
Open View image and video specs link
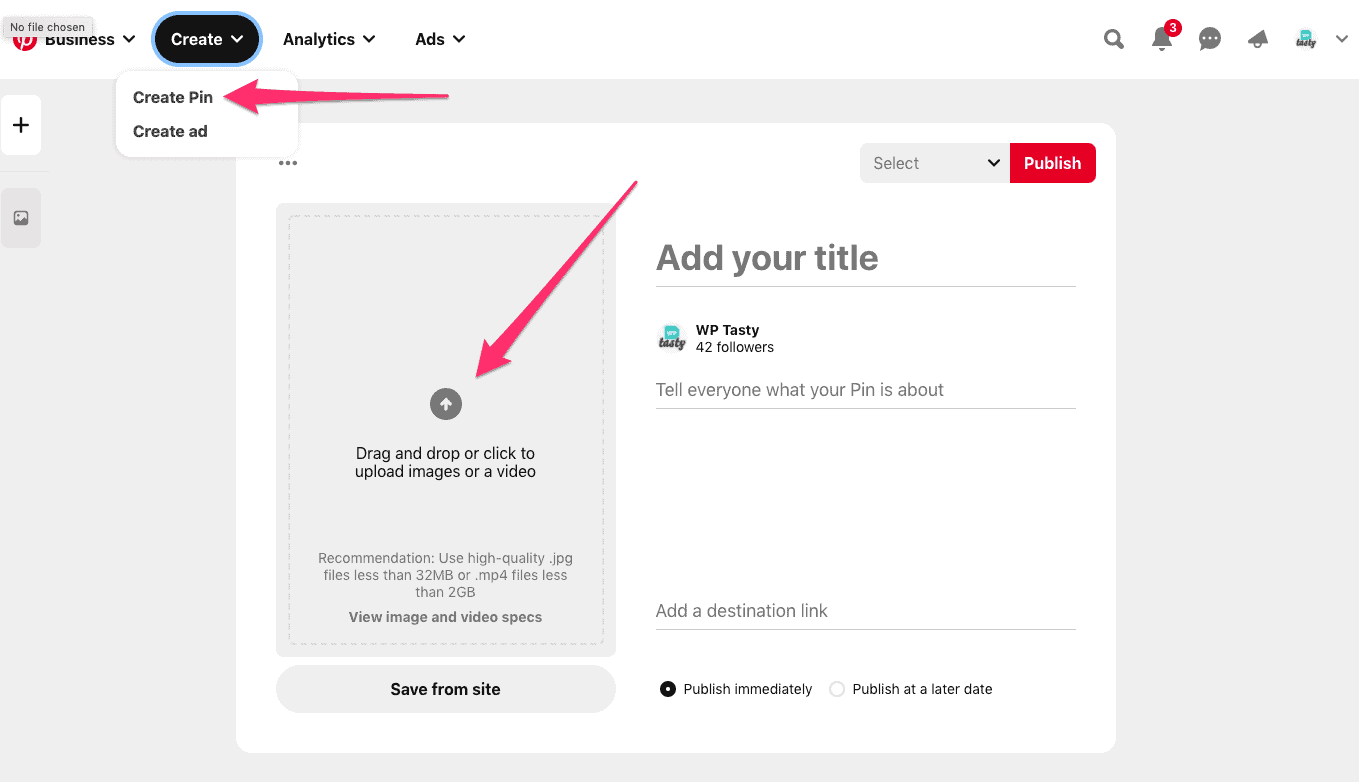(x=445, y=617)
